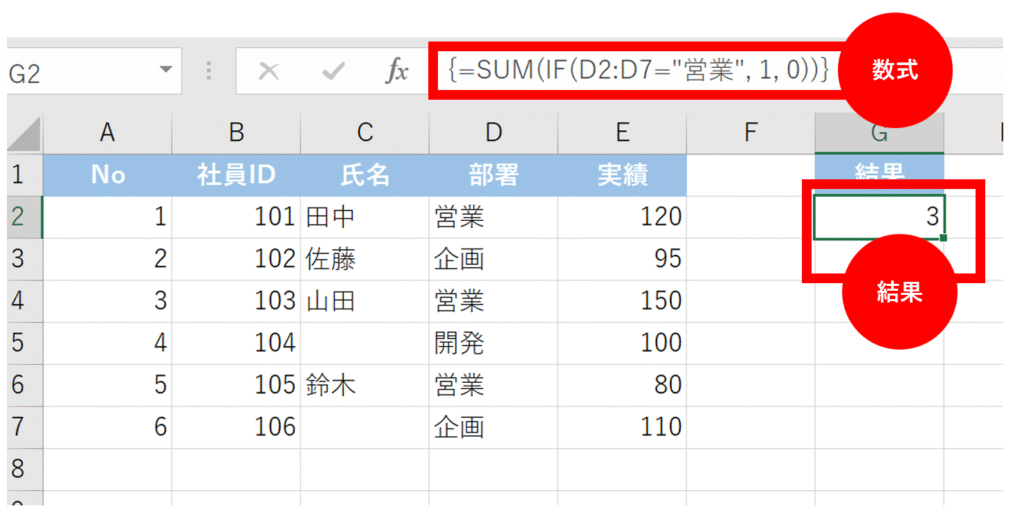The height and width of the screenshot is (522, 1024).
Task: Select column A header
Action: [x=107, y=132]
